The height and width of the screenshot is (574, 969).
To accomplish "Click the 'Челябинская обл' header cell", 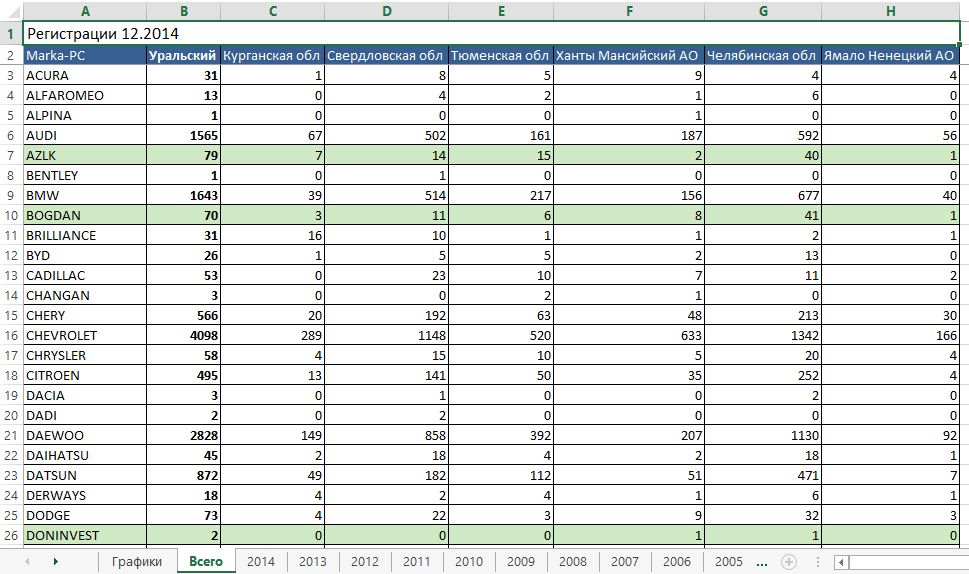I will [x=763, y=56].
